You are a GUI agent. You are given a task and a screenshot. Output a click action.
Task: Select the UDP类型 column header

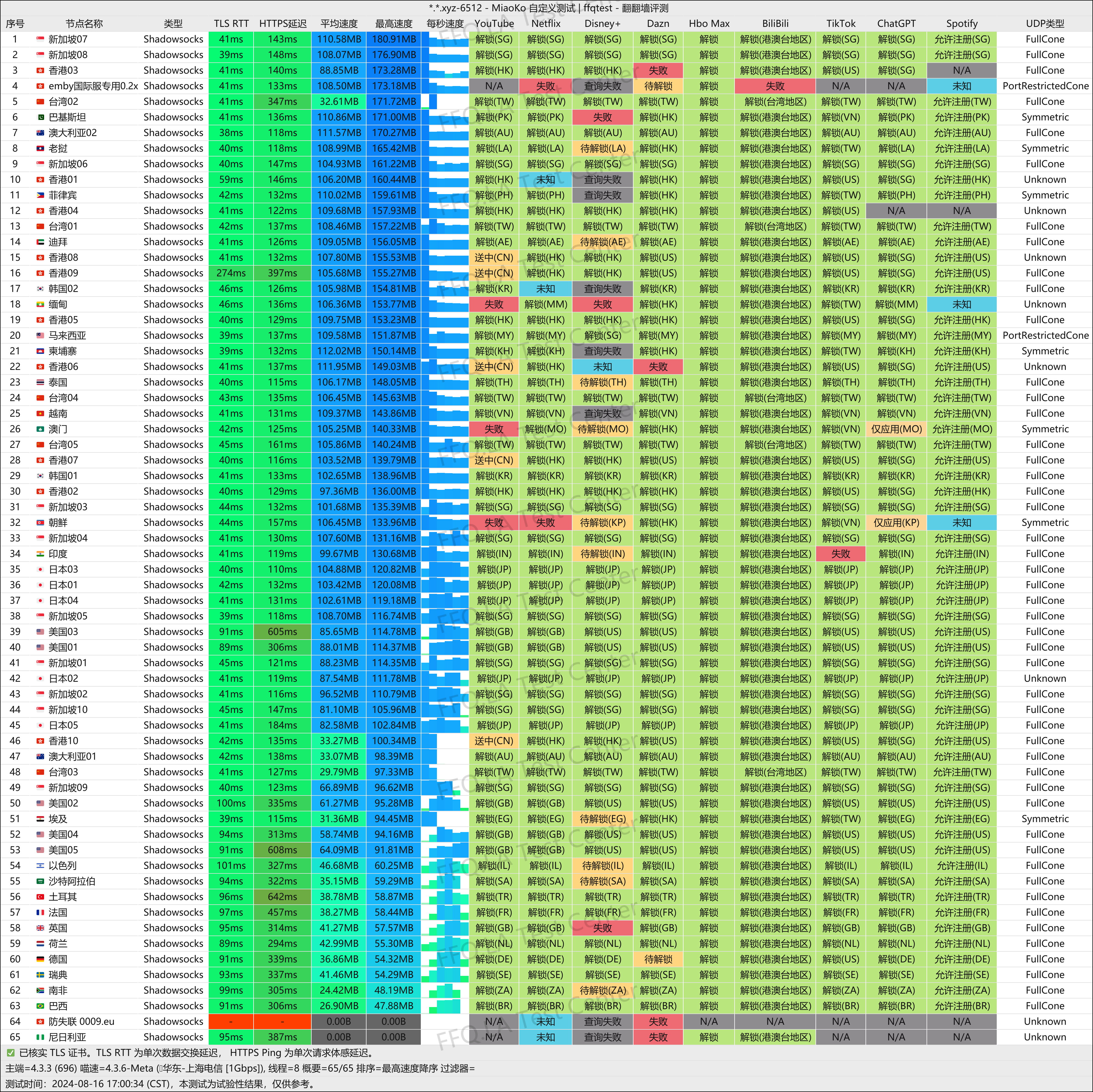click(1045, 24)
